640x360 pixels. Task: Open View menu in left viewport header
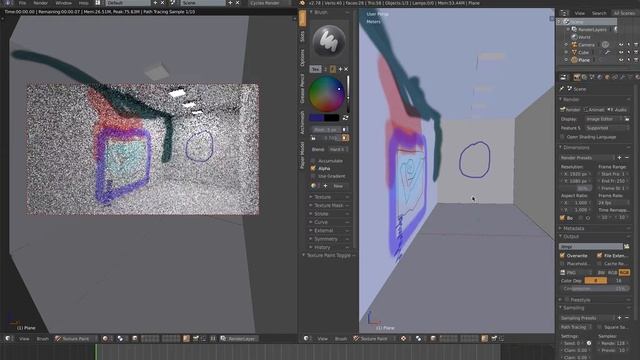tap(24, 338)
